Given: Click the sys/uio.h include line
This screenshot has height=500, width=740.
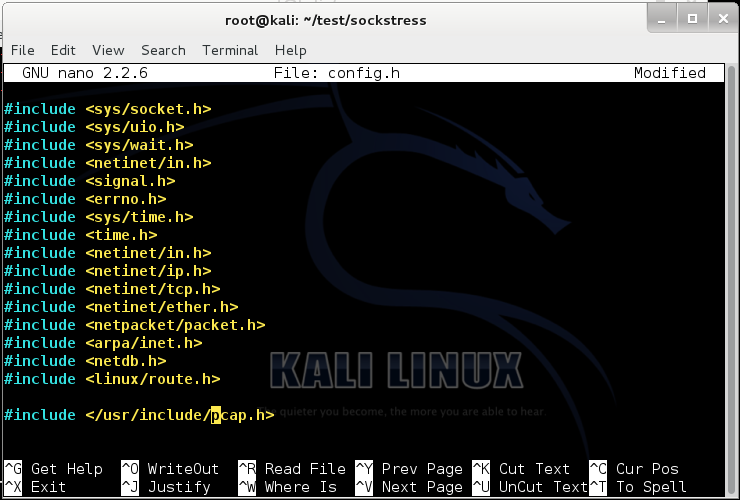Looking at the screenshot, I should pyautogui.click(x=94, y=127).
